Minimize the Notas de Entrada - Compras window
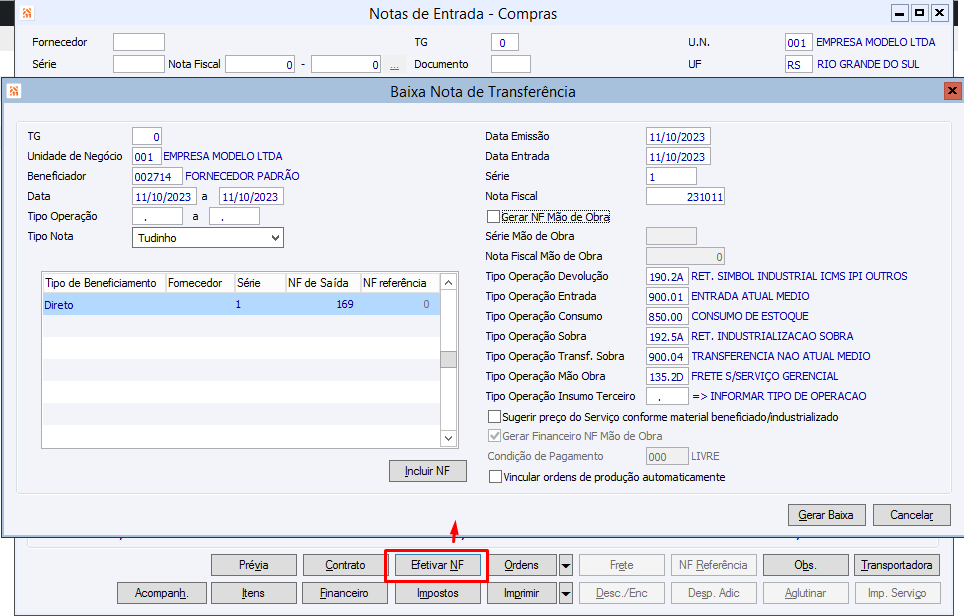Image resolution: width=964 pixels, height=616 pixels. pos(899,13)
